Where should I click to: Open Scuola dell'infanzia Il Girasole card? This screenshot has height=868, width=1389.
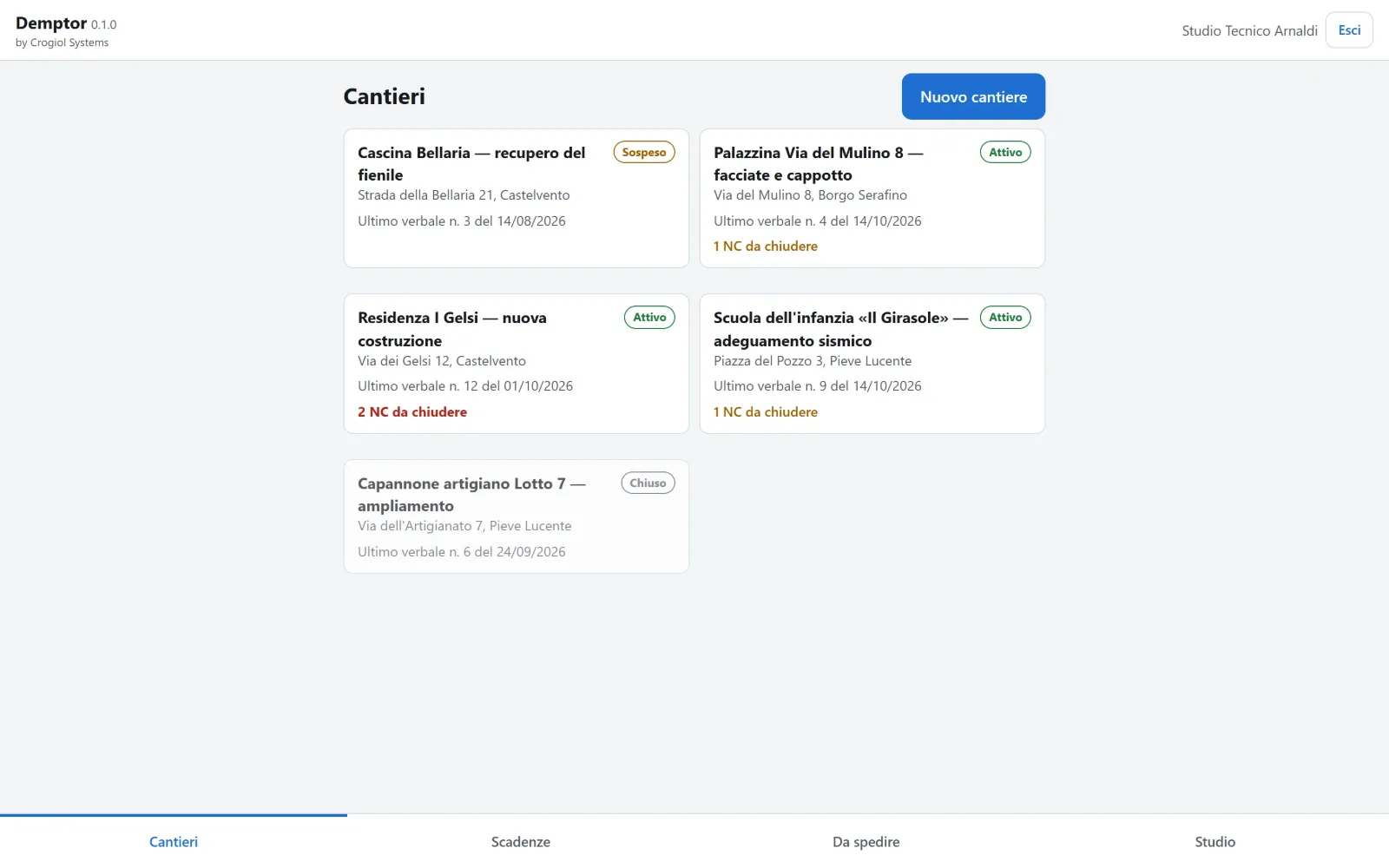pos(872,364)
